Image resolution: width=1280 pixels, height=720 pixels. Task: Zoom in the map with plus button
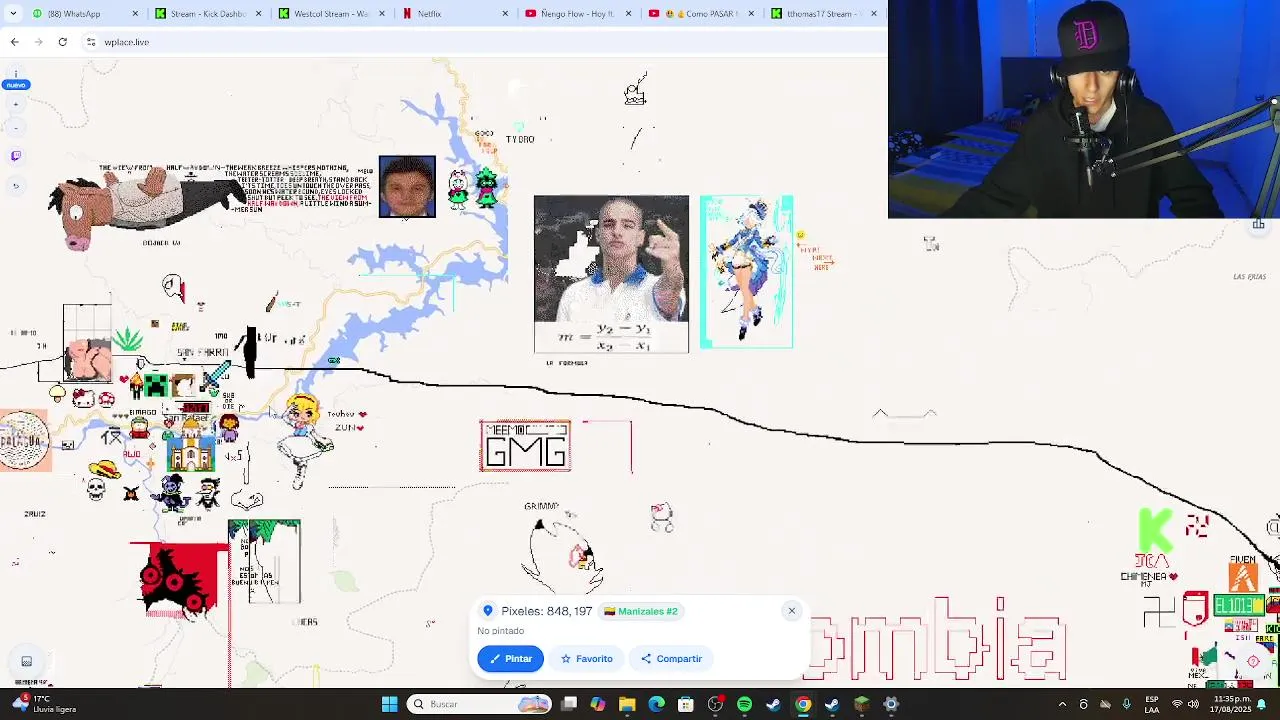(x=15, y=104)
